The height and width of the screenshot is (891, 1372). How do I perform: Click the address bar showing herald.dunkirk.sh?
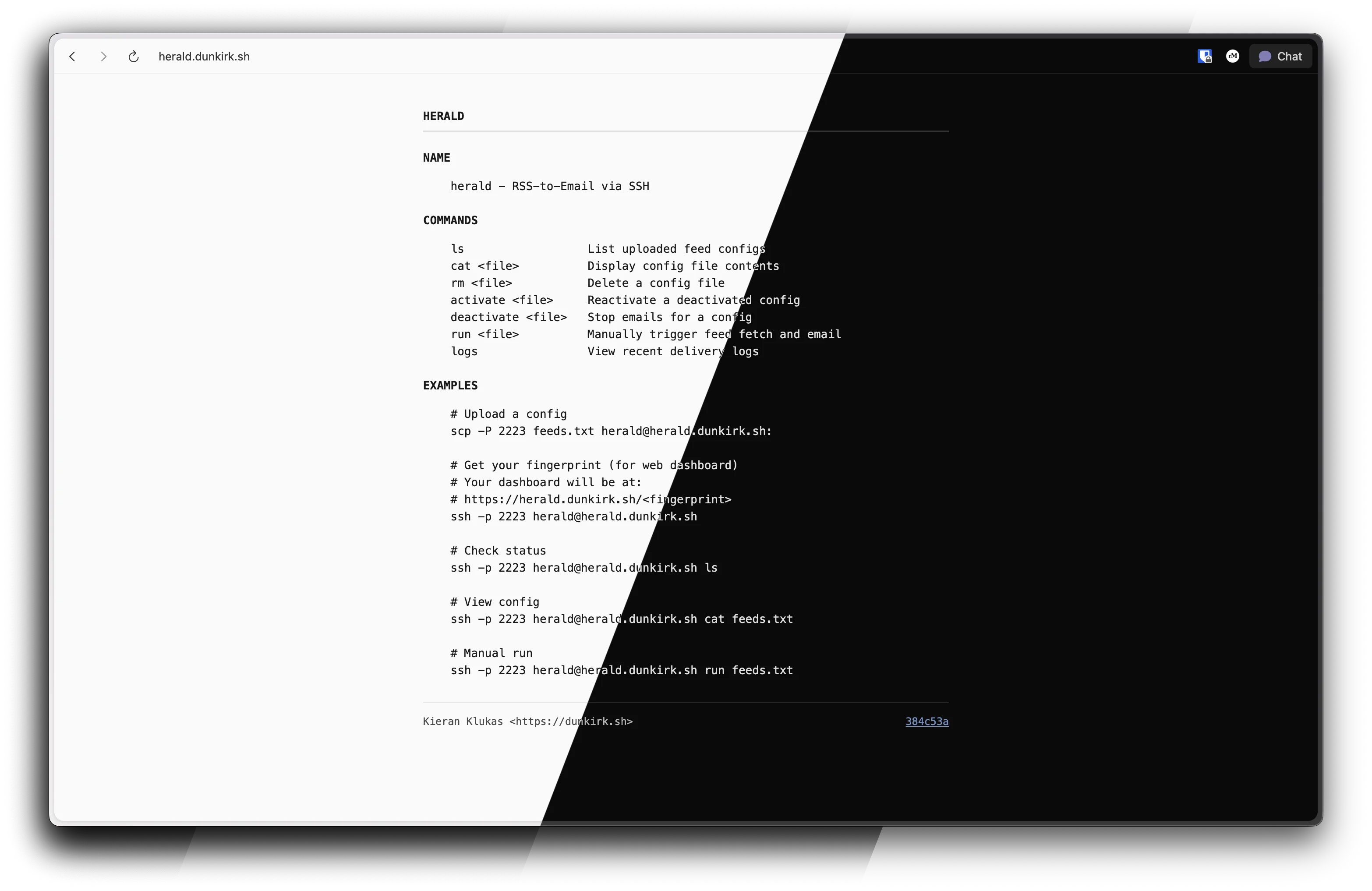(x=204, y=56)
